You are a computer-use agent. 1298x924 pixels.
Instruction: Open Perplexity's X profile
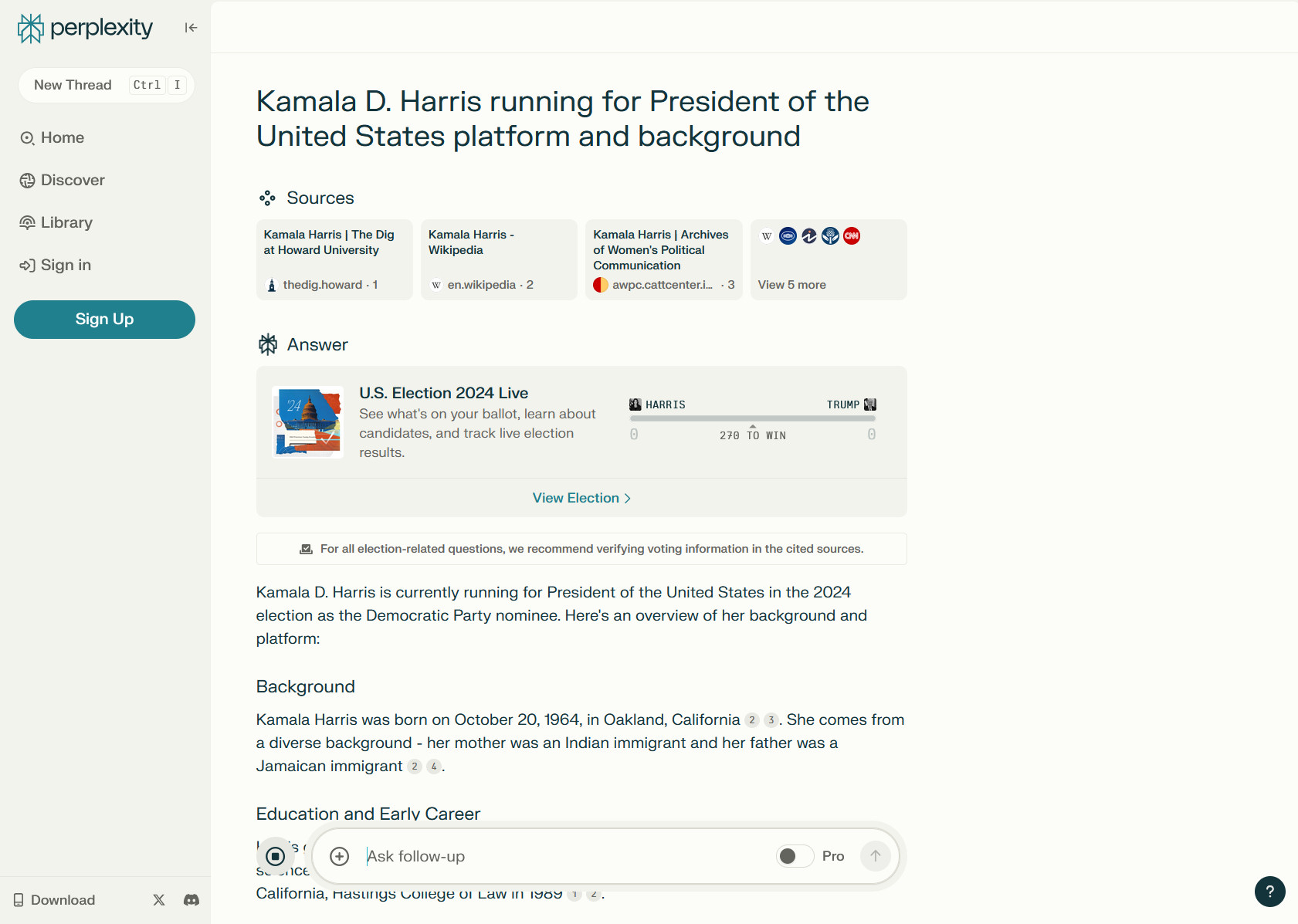point(158,900)
